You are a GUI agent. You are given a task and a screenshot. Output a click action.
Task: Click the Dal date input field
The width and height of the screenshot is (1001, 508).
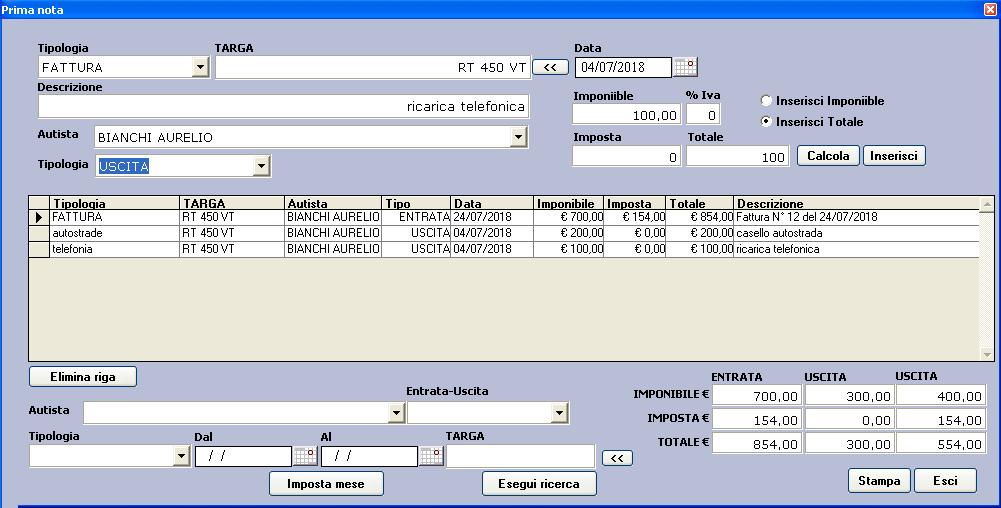pos(243,456)
